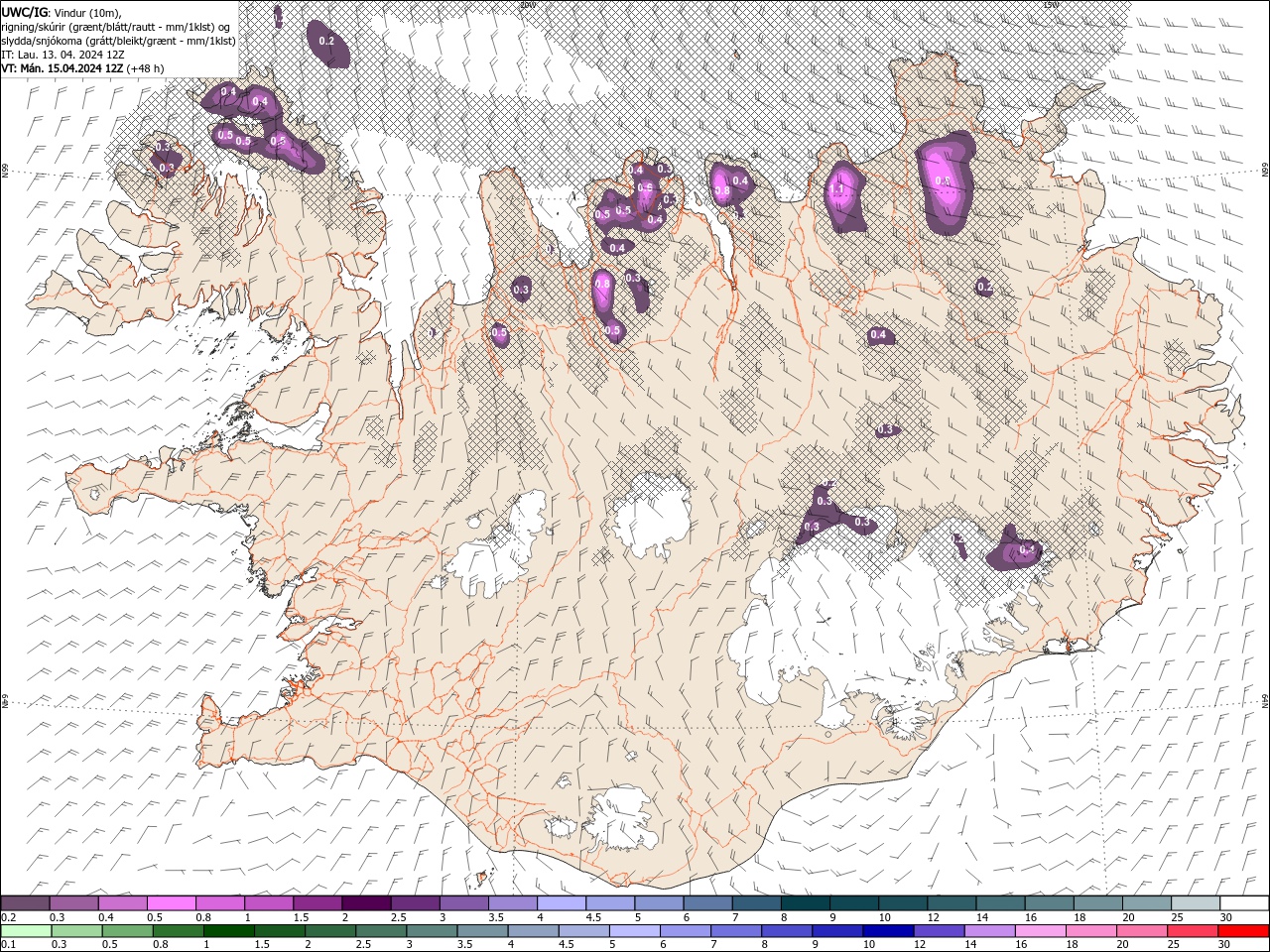
Task: Pick the dark mauve 0.2 swatch, top legend row
Action: click(x=25, y=903)
